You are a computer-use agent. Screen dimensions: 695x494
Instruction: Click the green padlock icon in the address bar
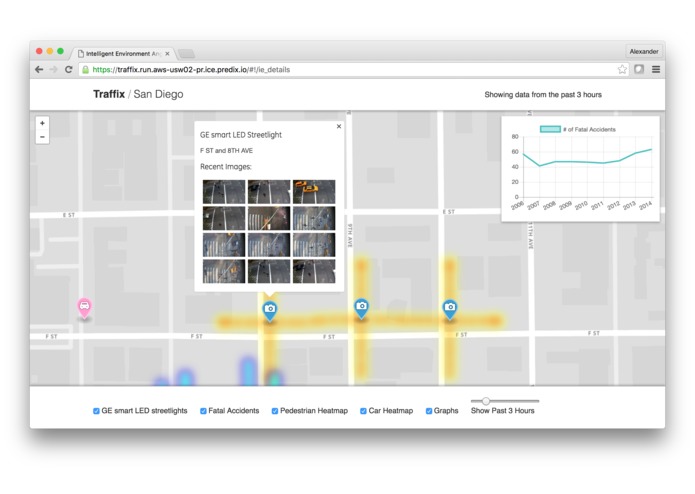(86, 70)
